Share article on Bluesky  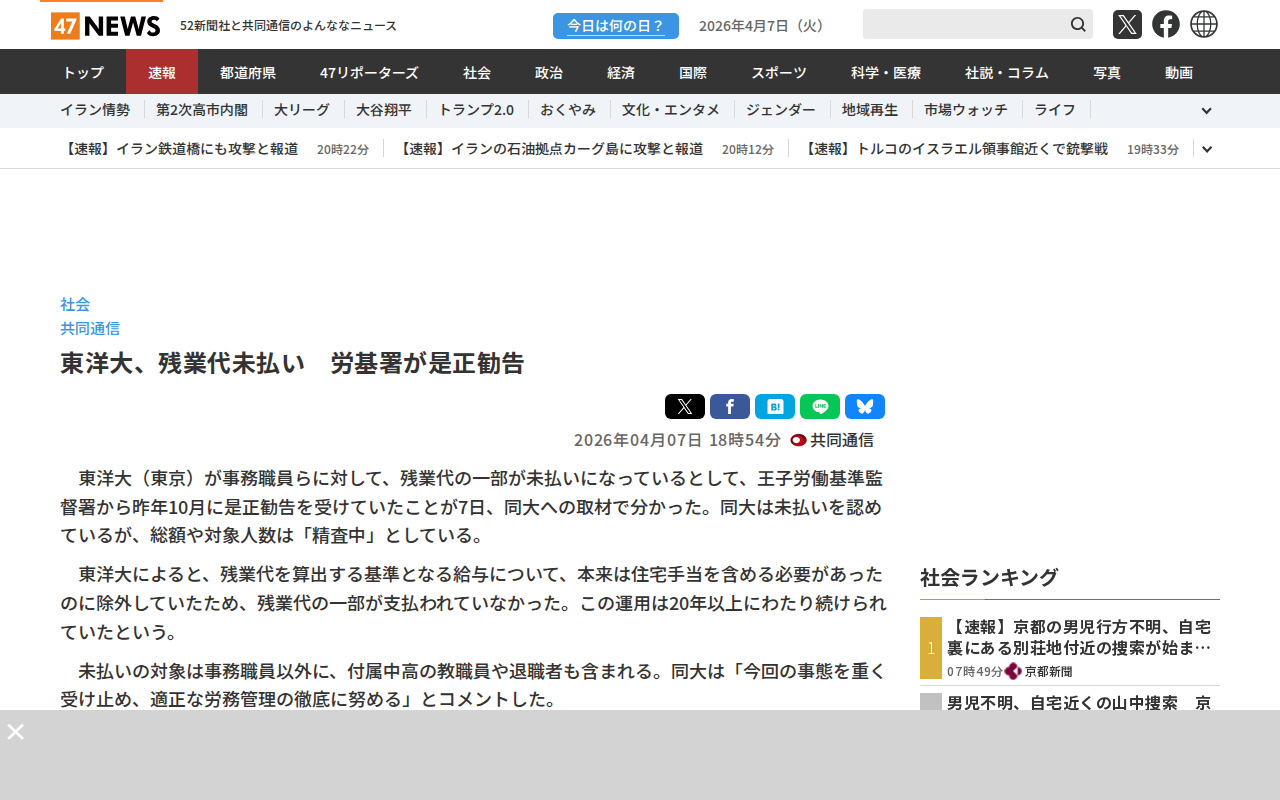(865, 407)
